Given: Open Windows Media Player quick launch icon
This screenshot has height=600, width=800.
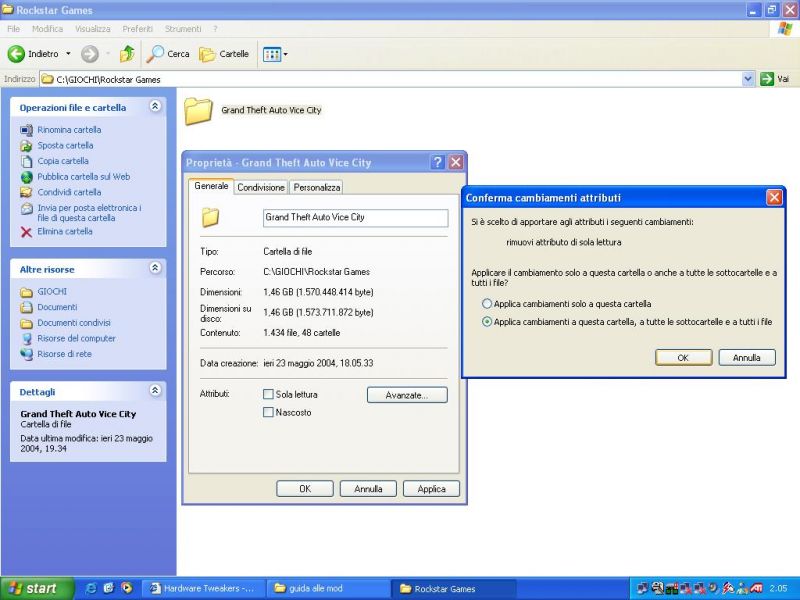Looking at the screenshot, I should click(126, 588).
